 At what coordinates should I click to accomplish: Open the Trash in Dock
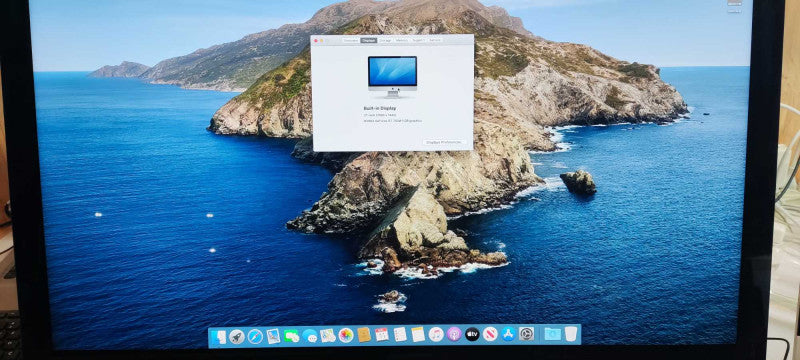[x=570, y=333]
